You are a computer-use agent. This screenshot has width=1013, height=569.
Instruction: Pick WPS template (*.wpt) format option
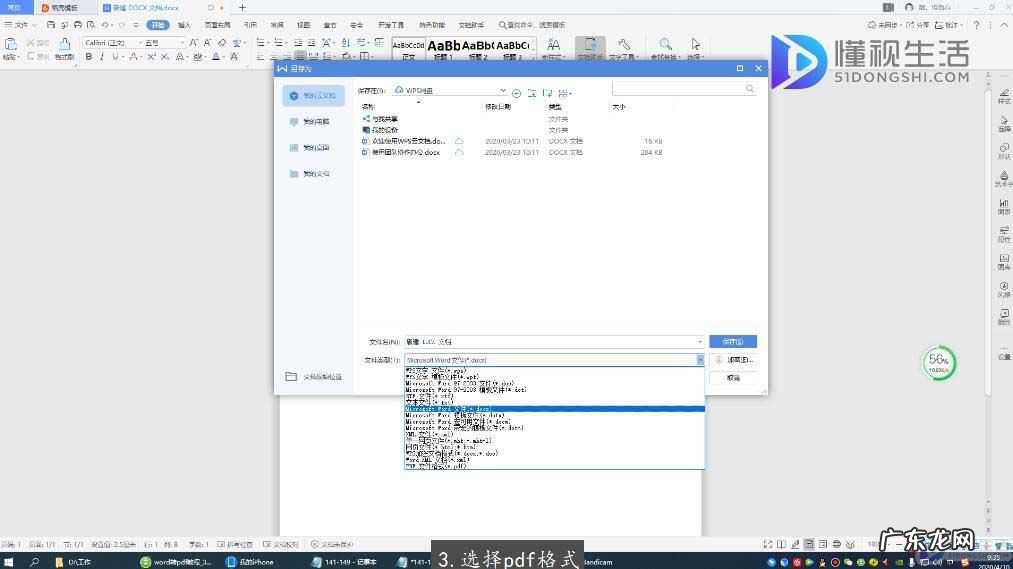coord(554,377)
